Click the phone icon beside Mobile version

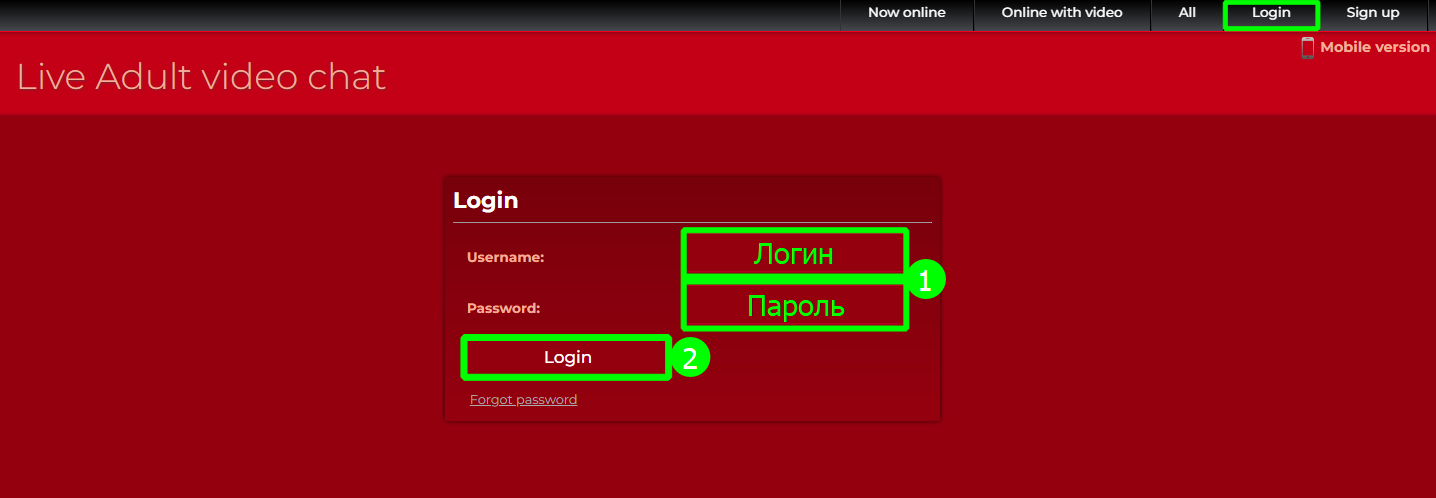pyautogui.click(x=1307, y=47)
